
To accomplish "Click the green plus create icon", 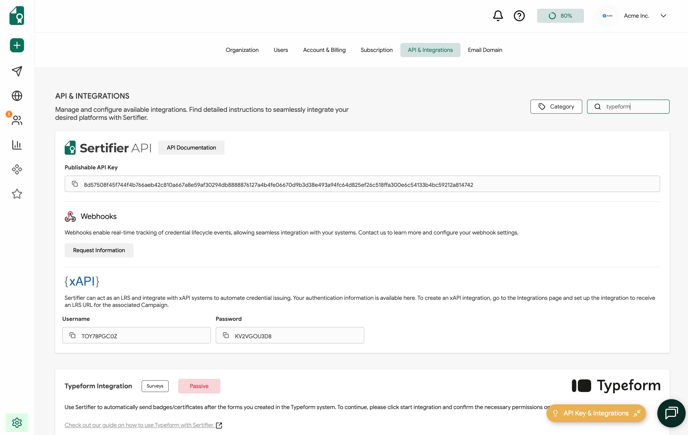I will [x=17, y=45].
